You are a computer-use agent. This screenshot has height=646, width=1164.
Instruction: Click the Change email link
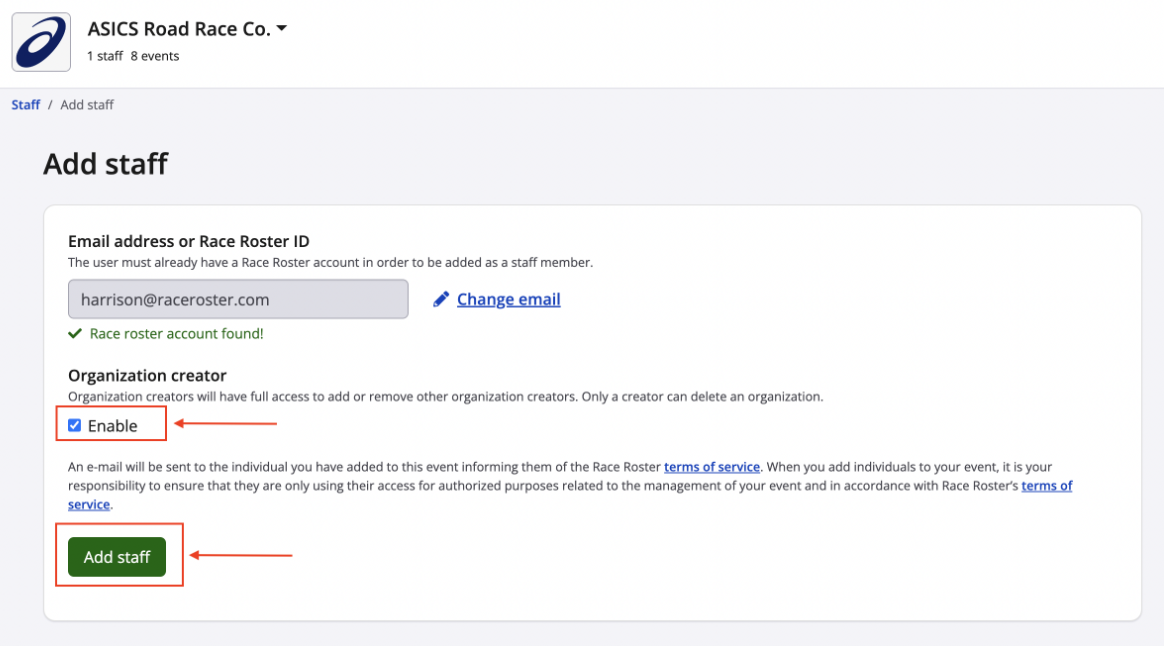pos(508,300)
